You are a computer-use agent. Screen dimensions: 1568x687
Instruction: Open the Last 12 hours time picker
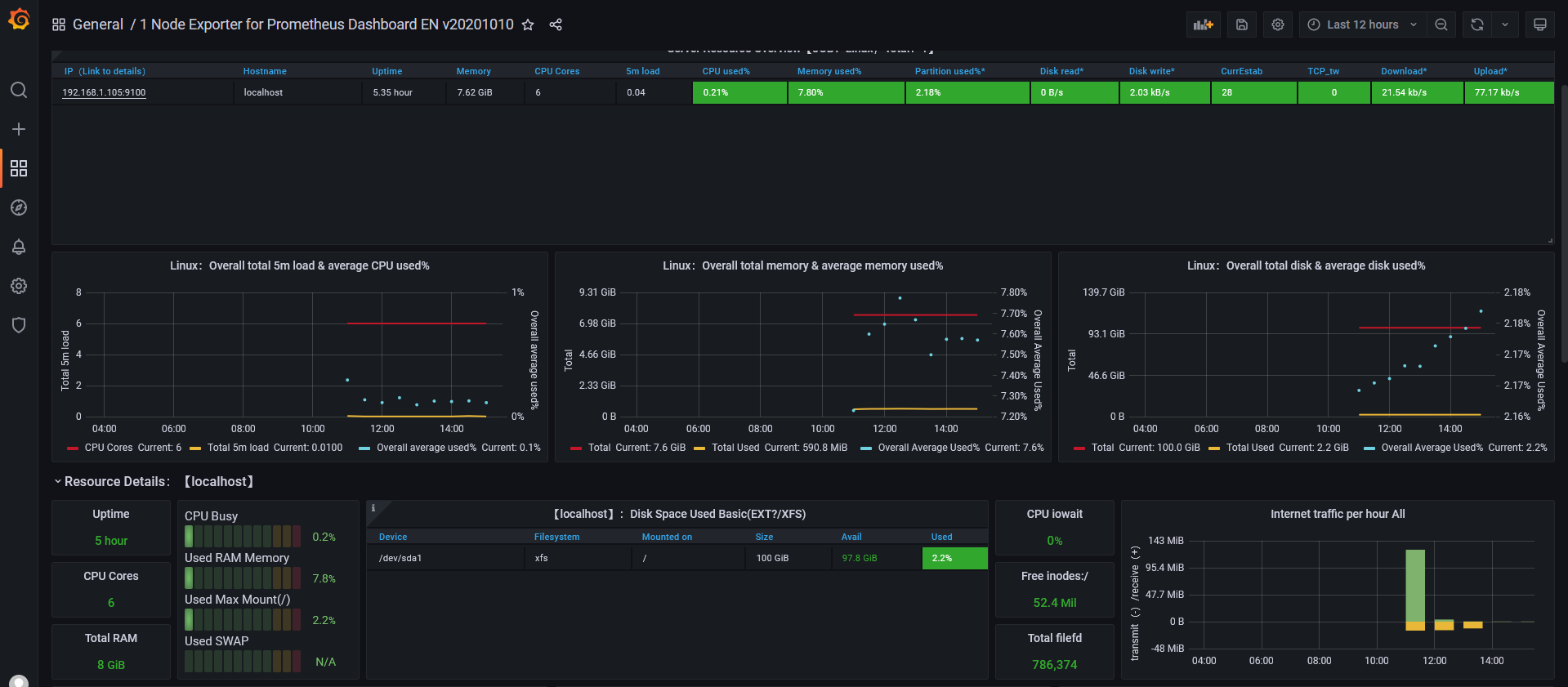1363,25
